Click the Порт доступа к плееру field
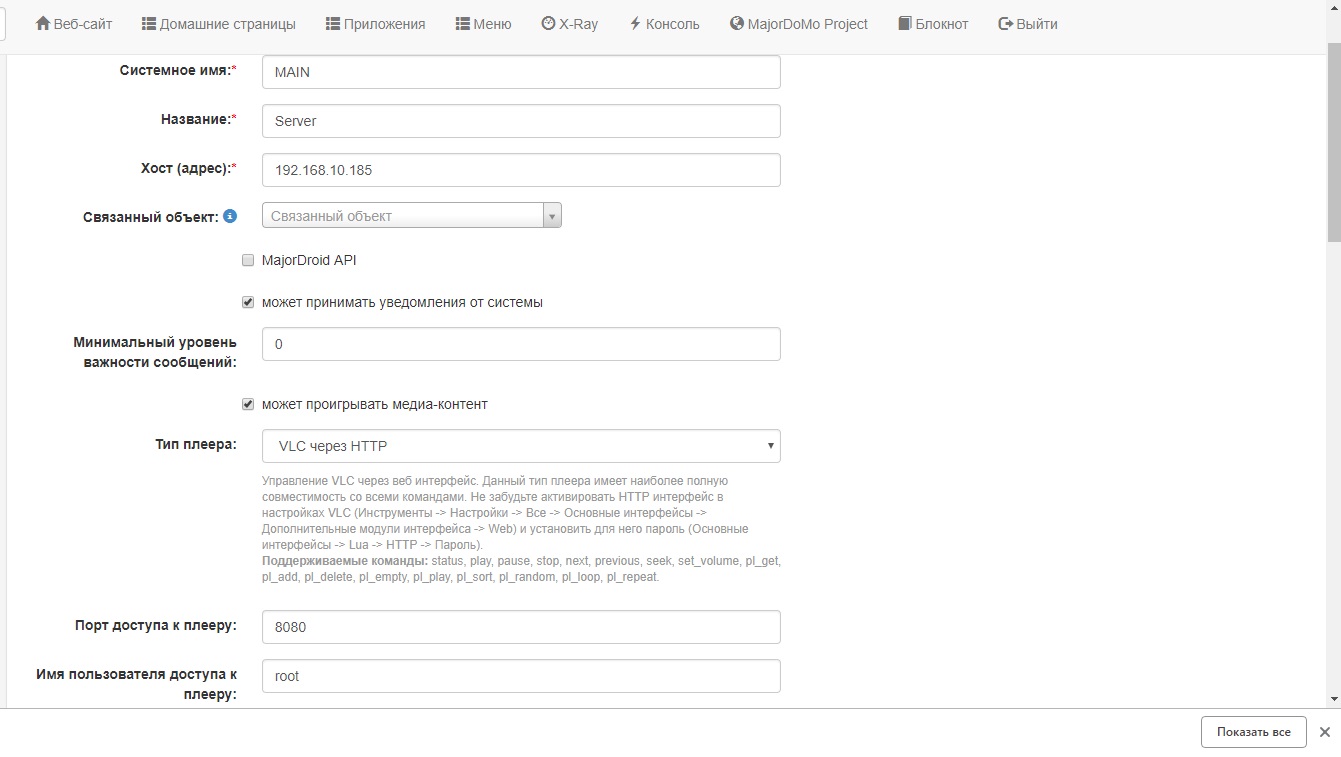This screenshot has width=1341, height=757. coord(520,627)
